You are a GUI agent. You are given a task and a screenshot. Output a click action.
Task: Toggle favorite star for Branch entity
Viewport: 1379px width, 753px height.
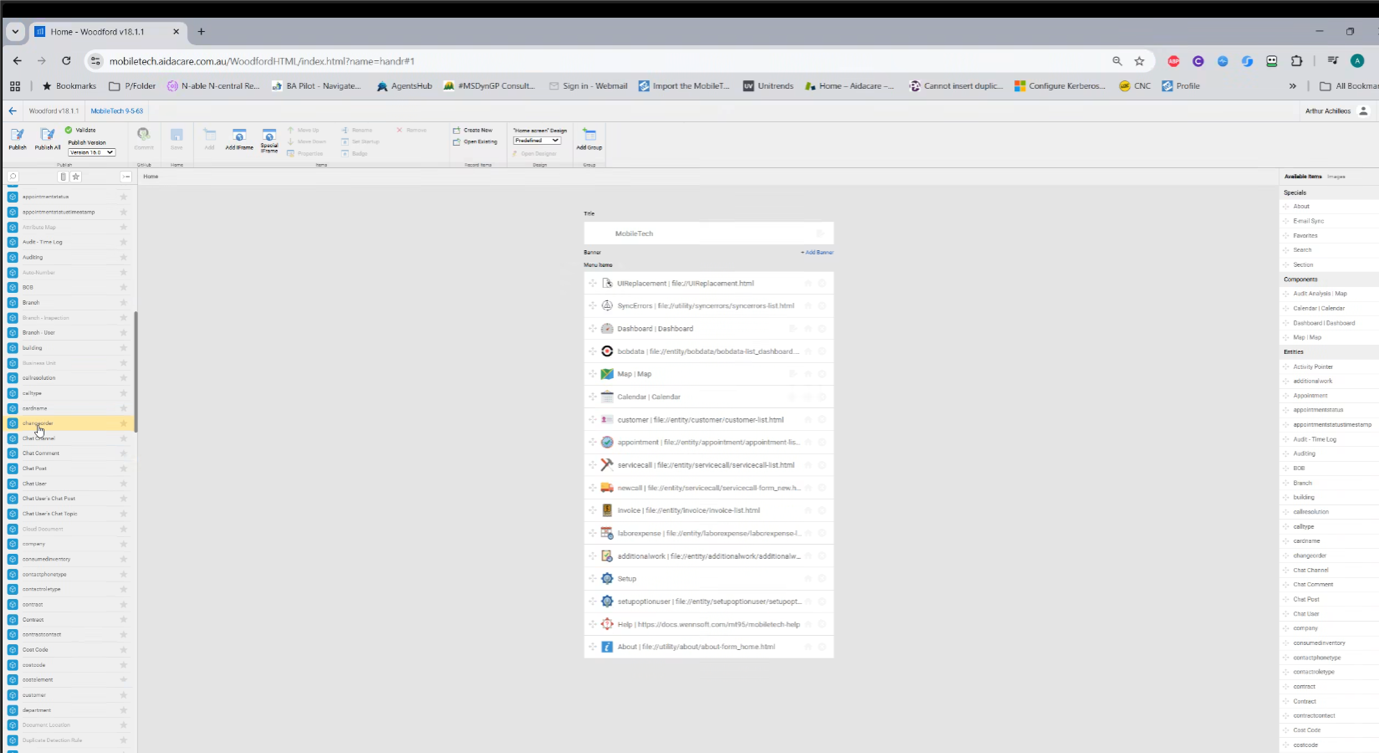click(124, 302)
